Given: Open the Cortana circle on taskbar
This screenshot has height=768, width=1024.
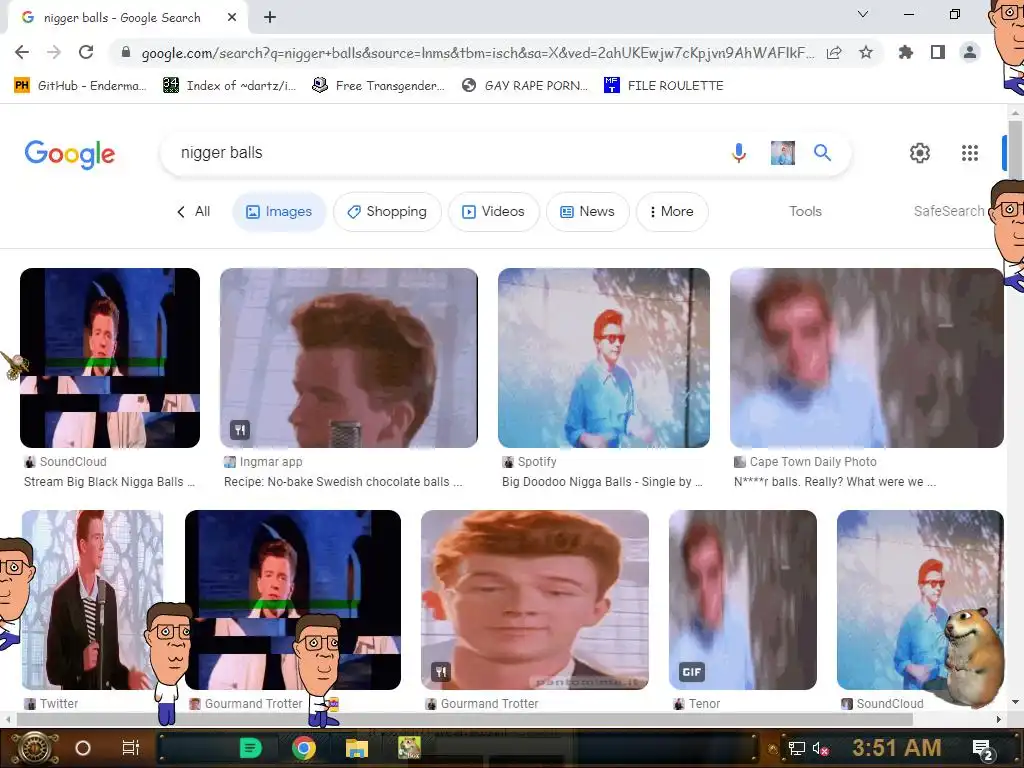Looking at the screenshot, I should [83, 748].
